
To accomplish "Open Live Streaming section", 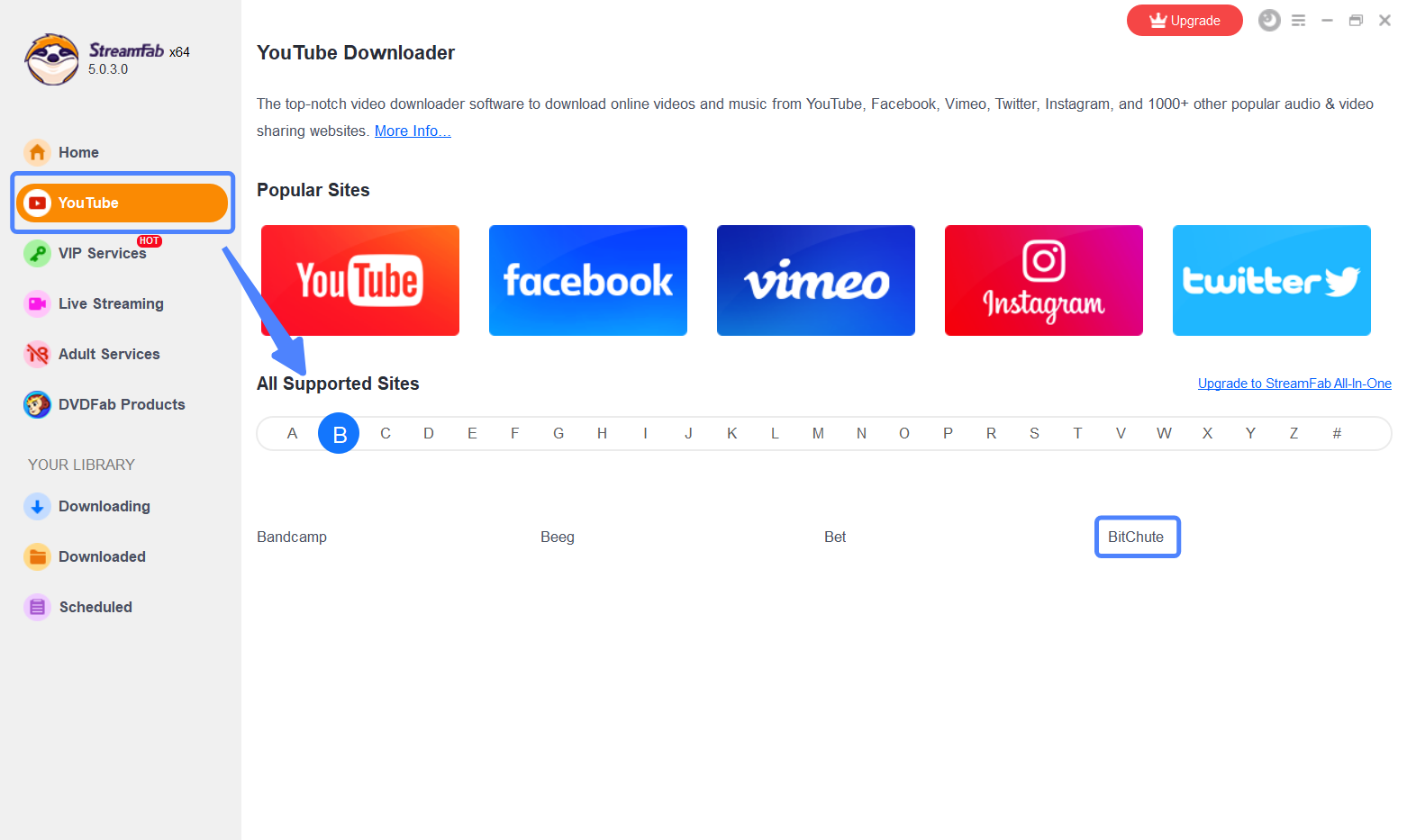I will [x=111, y=303].
